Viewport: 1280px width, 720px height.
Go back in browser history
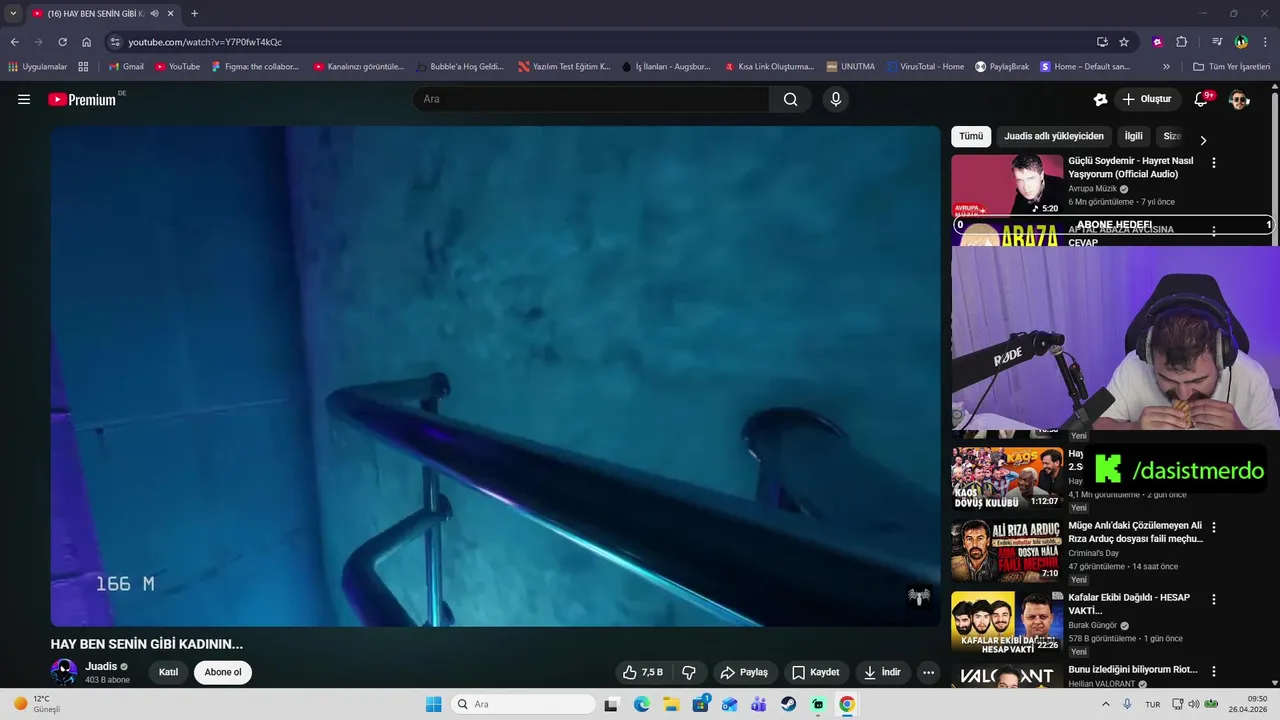(15, 42)
